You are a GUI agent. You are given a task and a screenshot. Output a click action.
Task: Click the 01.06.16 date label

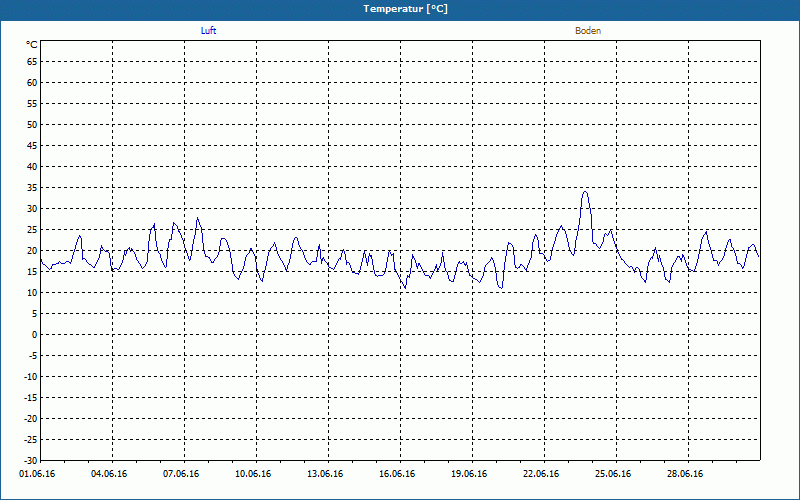pos(37,474)
